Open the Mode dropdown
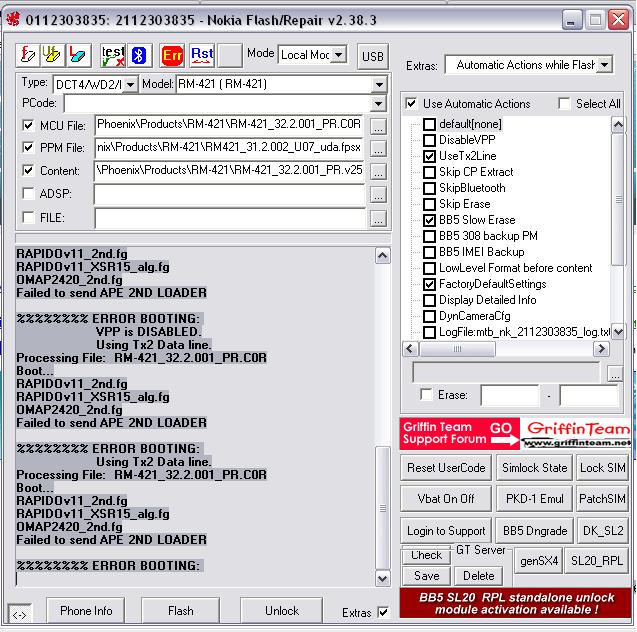The height and width of the screenshot is (632, 637). (338, 54)
